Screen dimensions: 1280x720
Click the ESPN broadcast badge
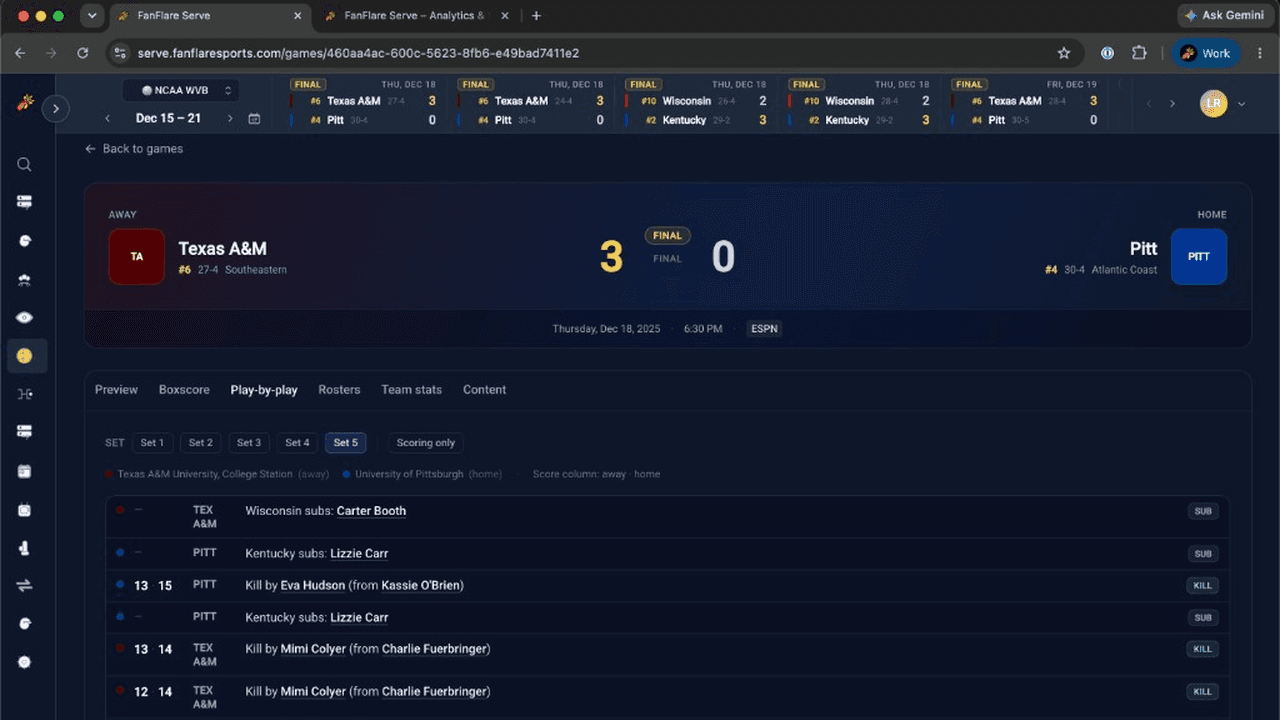pyautogui.click(x=764, y=329)
